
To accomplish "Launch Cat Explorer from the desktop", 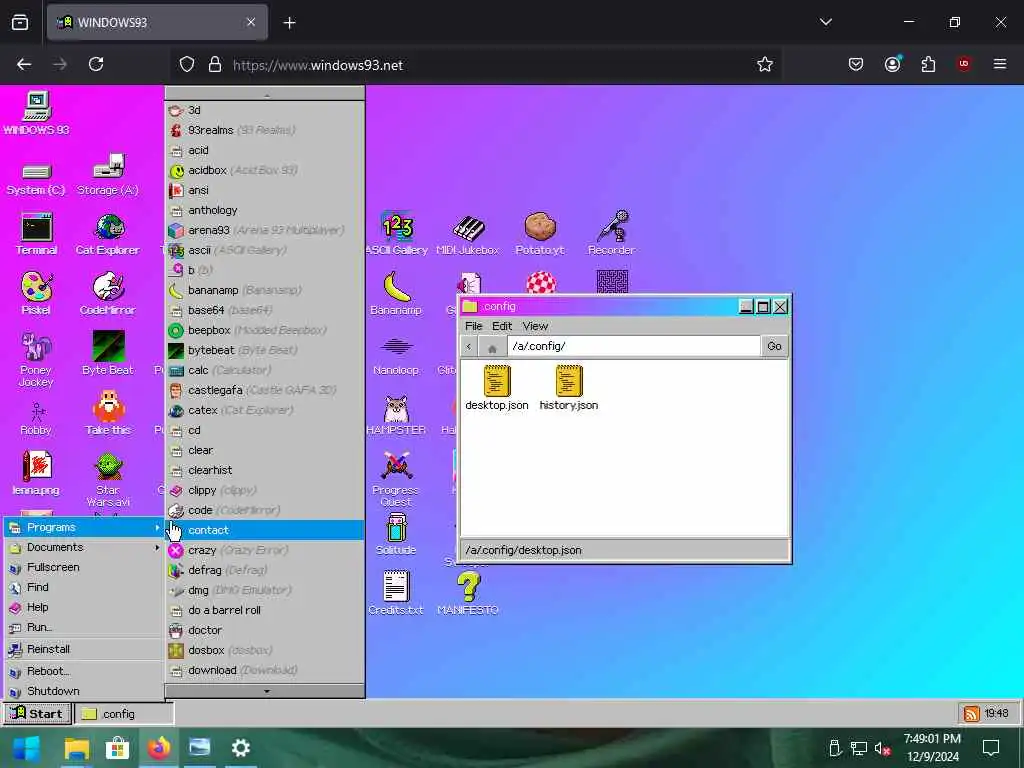I will click(108, 233).
